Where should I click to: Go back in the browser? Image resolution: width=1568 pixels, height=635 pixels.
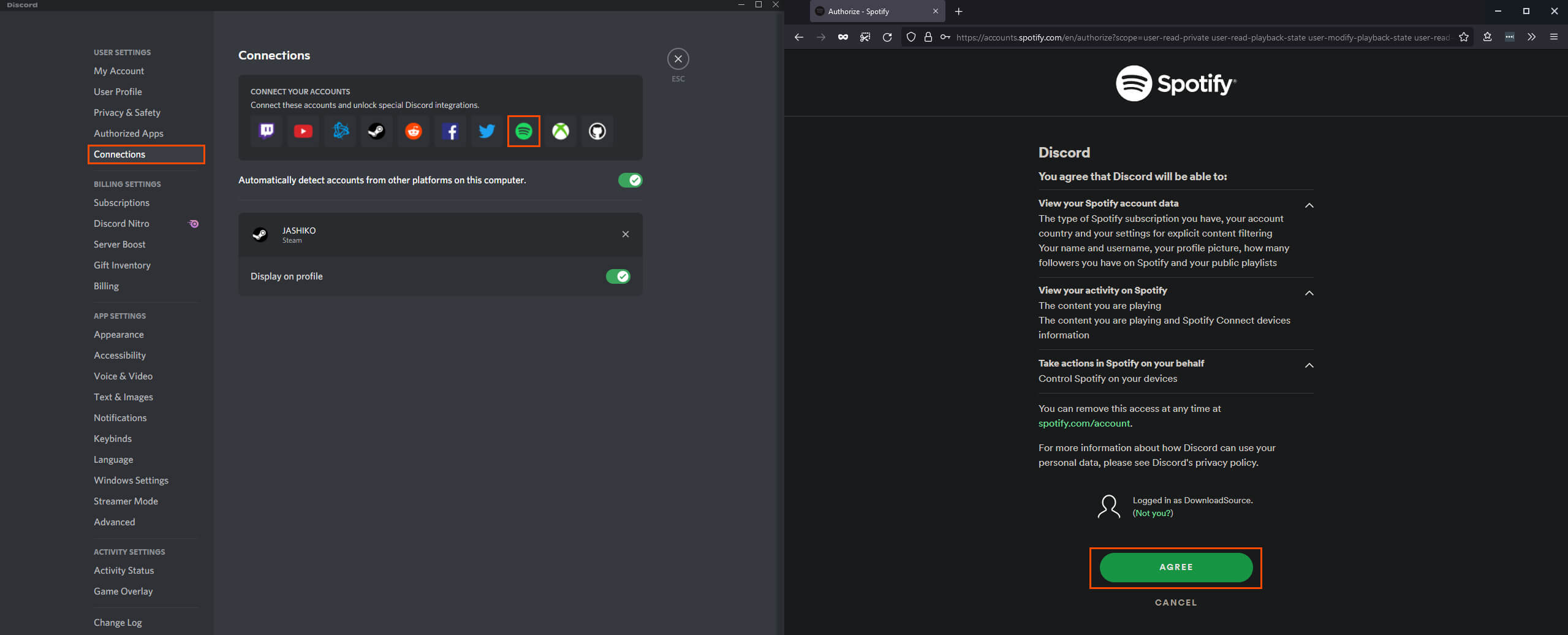799,37
